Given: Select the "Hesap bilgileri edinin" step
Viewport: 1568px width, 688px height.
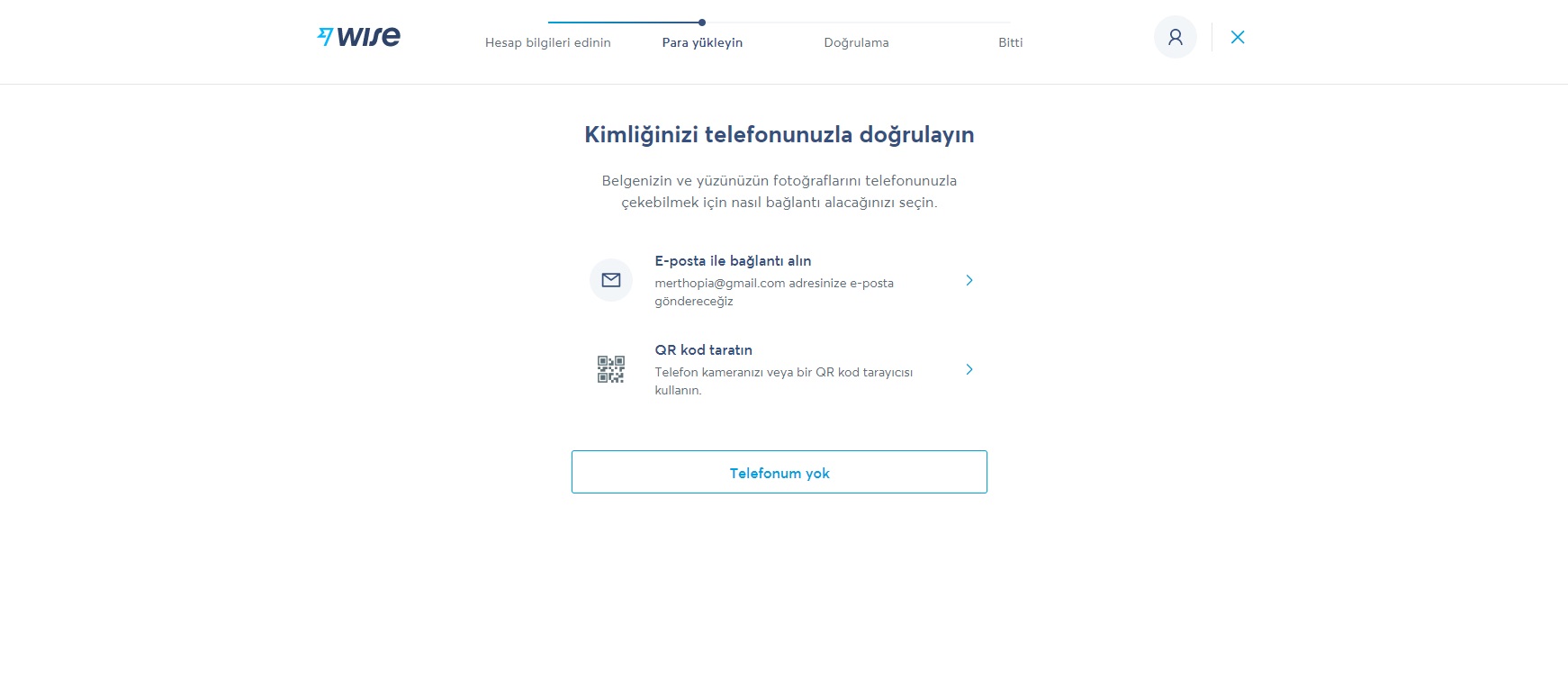Looking at the screenshot, I should 548,42.
